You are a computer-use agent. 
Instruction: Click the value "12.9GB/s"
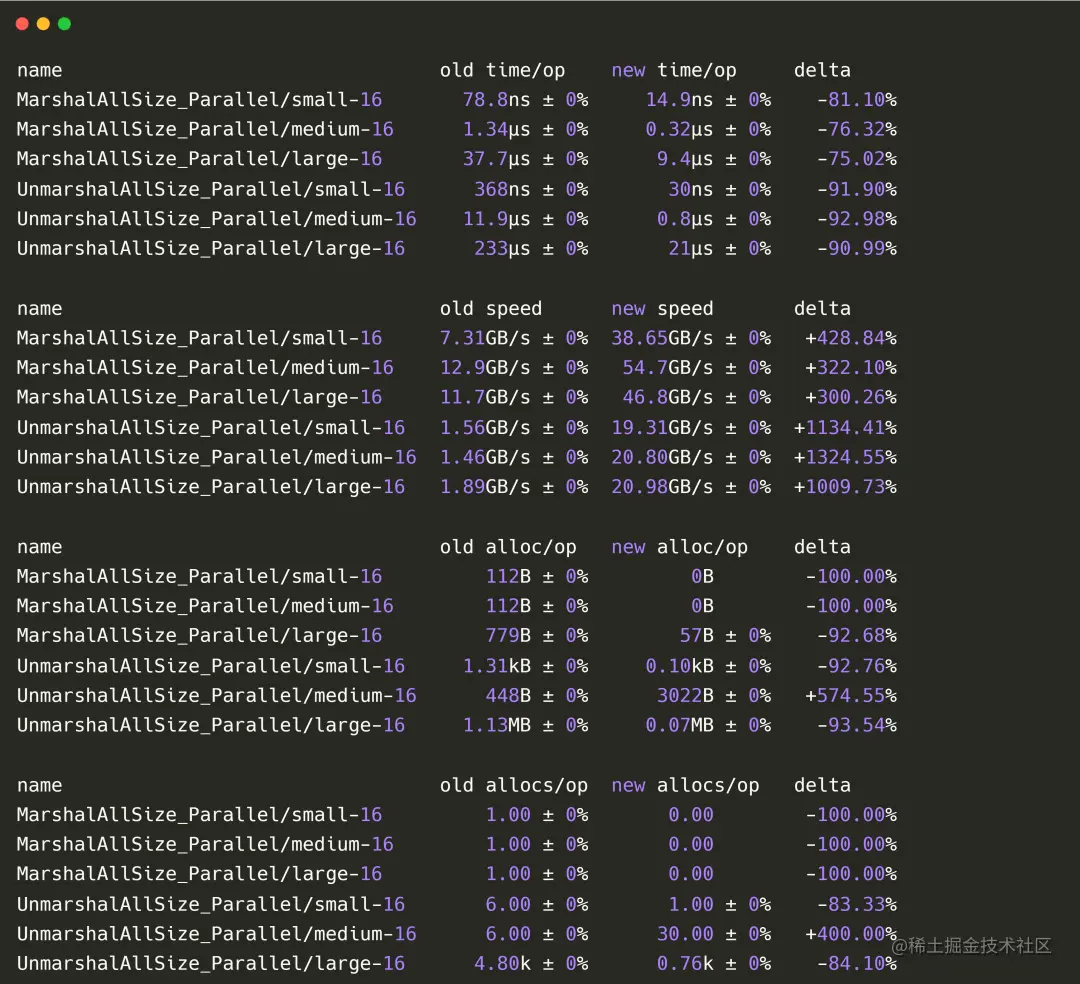click(x=485, y=368)
